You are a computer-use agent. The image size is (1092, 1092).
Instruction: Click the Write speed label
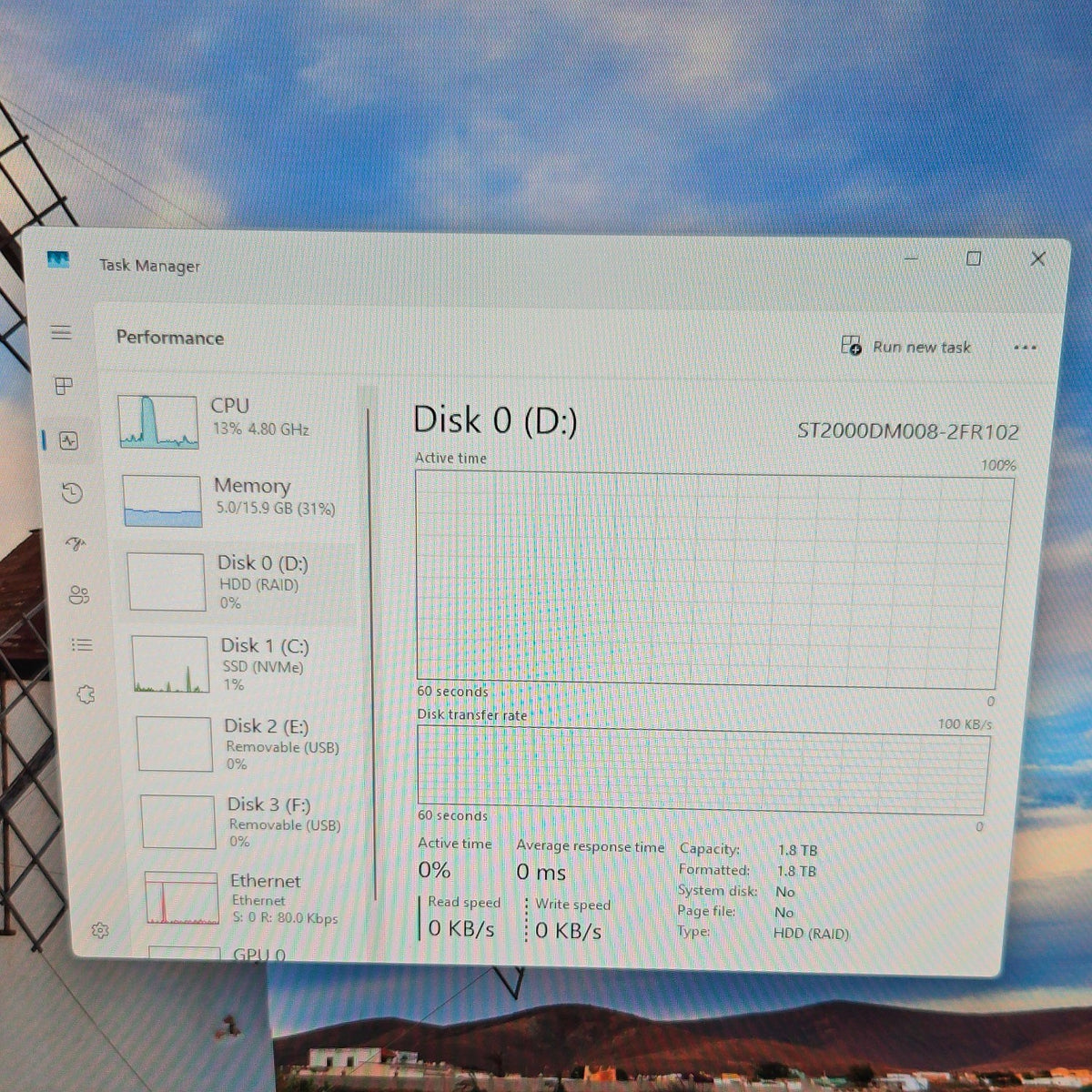[572, 905]
